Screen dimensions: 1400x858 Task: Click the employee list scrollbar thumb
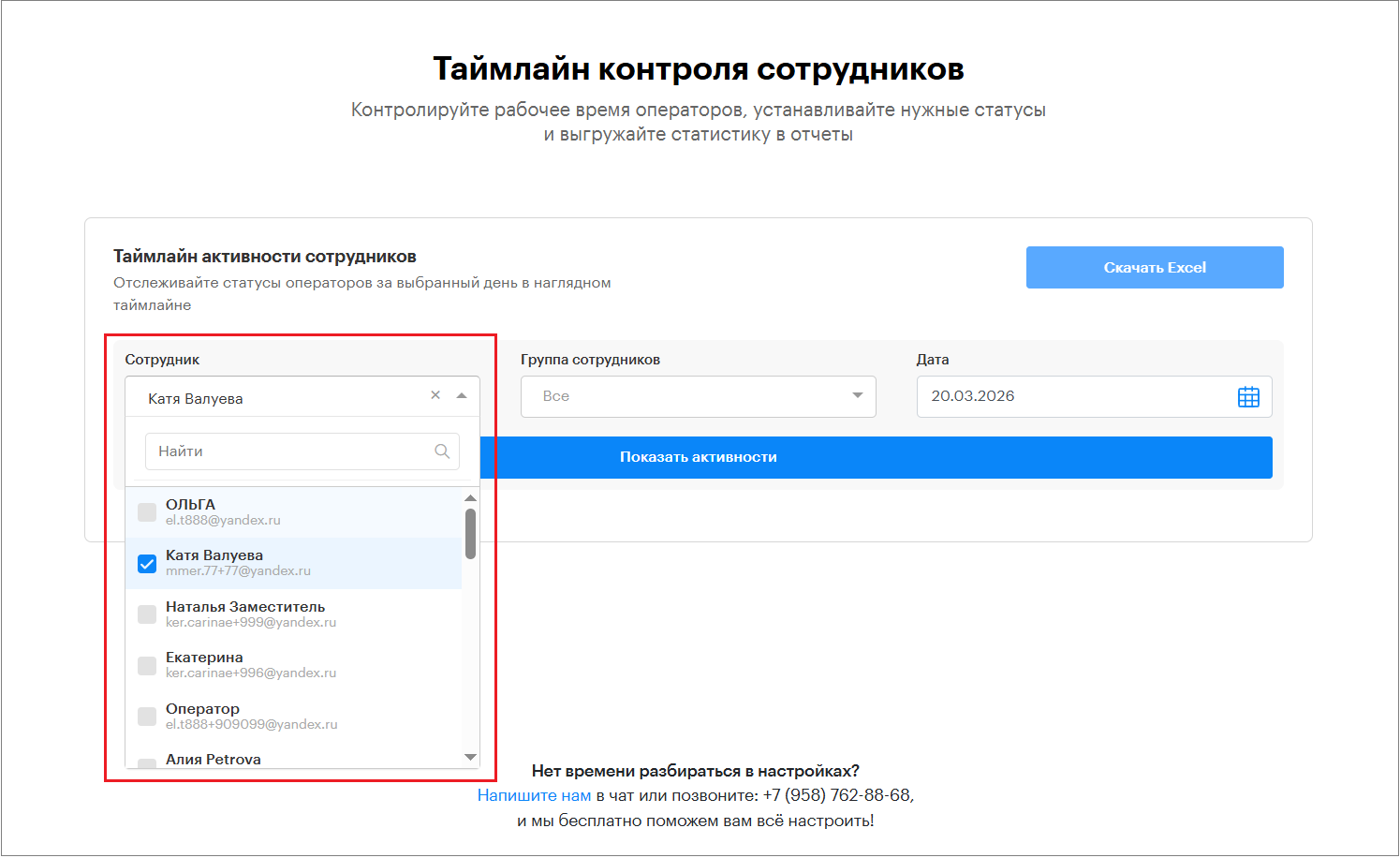(x=470, y=534)
